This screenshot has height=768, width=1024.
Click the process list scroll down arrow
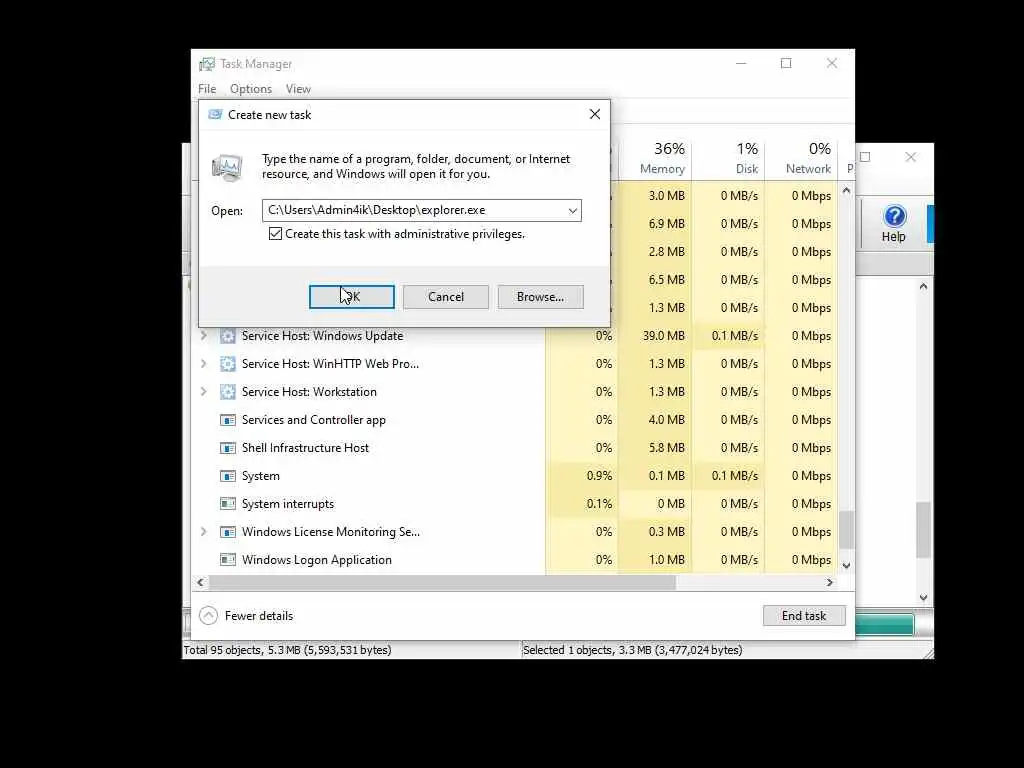click(846, 566)
